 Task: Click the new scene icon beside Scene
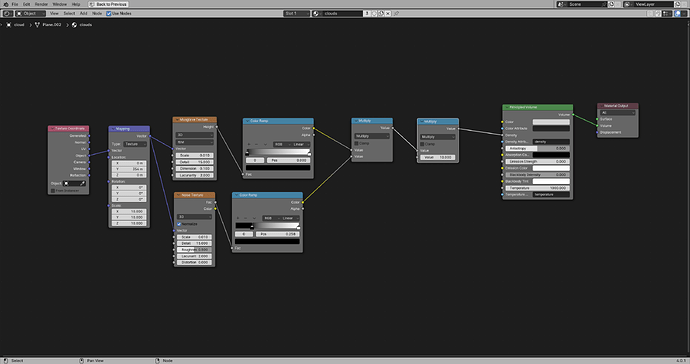pyautogui.click(x=612, y=4)
